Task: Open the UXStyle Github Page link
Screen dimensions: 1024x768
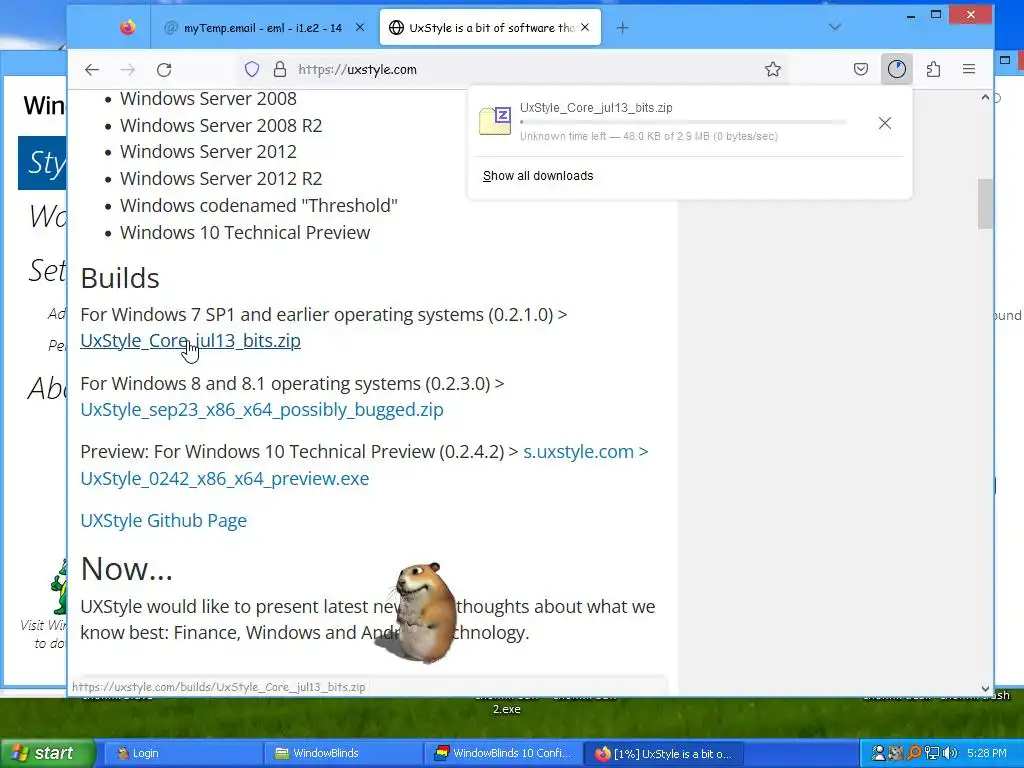Action: tap(163, 520)
